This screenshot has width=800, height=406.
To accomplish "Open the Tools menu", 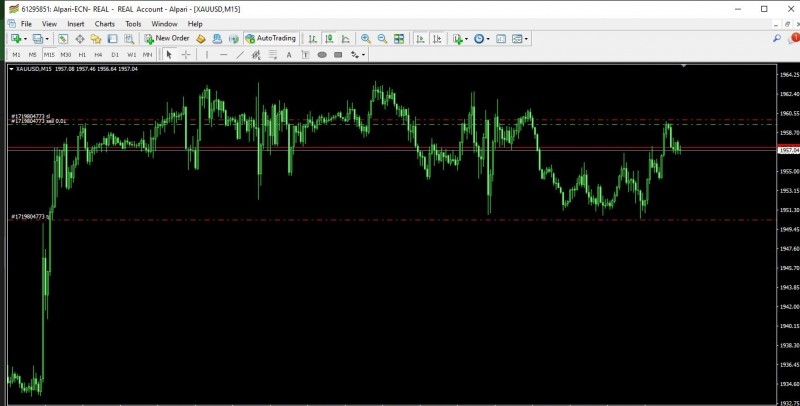I will tap(133, 24).
